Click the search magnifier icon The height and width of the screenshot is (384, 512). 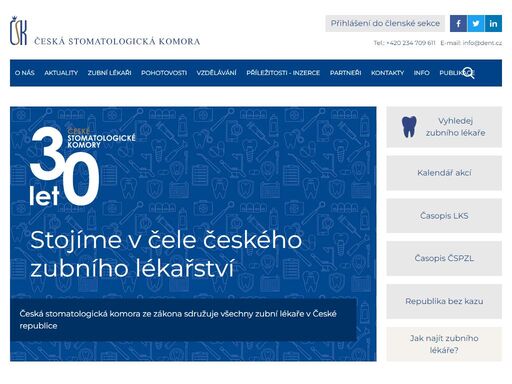(x=468, y=73)
